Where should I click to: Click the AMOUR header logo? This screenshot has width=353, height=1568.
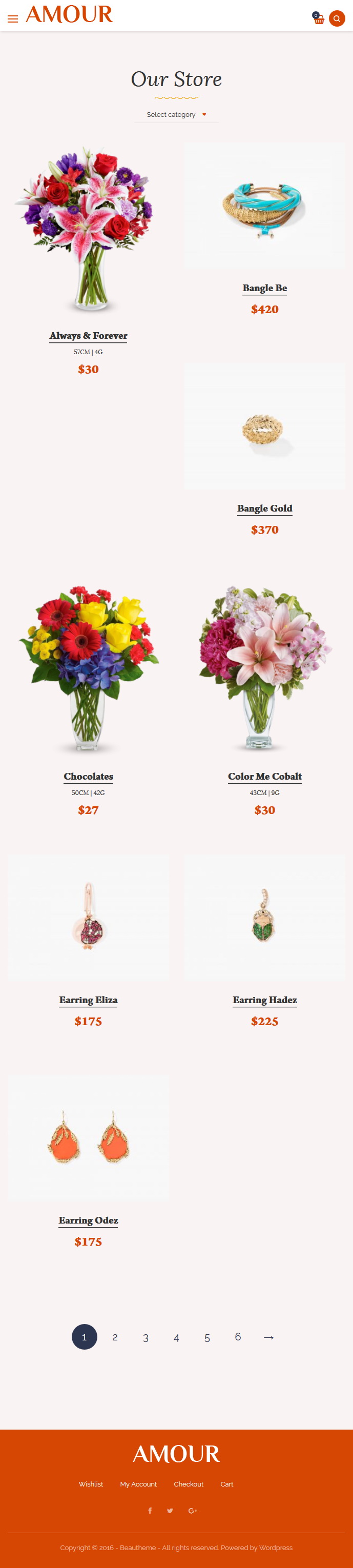[x=69, y=14]
